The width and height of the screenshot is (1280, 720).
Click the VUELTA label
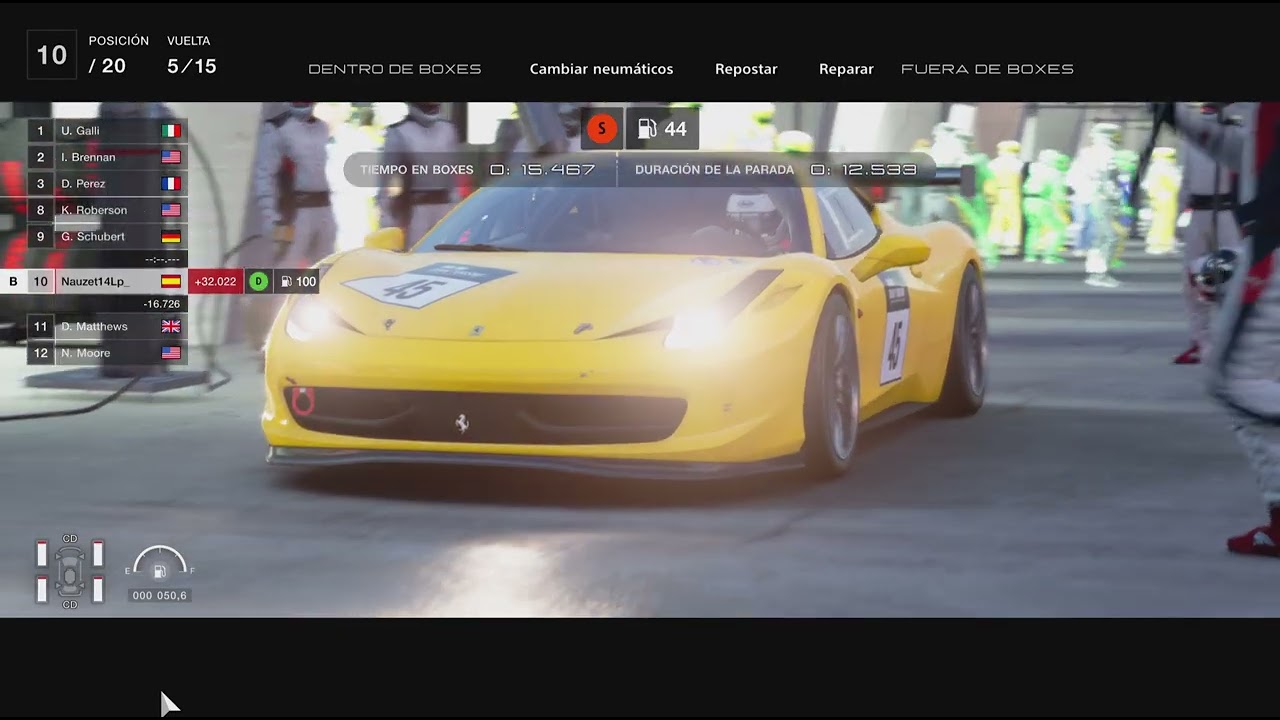189,41
